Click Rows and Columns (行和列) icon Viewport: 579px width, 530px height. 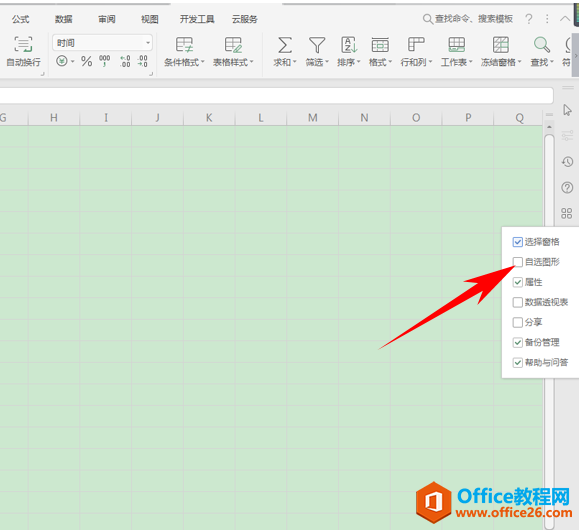pyautogui.click(x=416, y=45)
